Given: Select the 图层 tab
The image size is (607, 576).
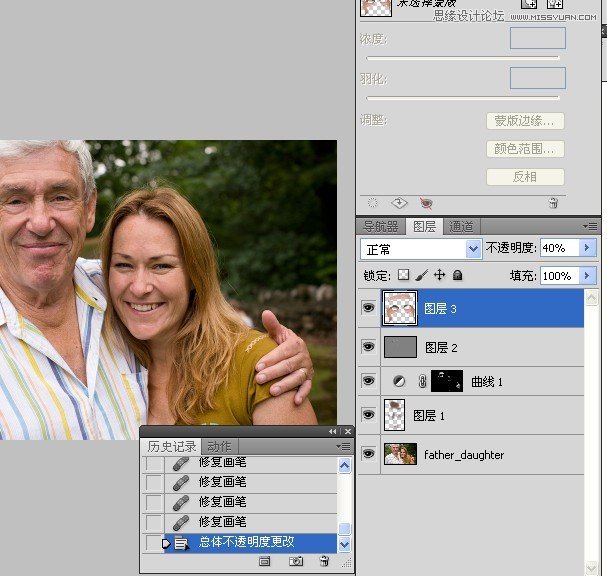Looking at the screenshot, I should click(x=424, y=226).
